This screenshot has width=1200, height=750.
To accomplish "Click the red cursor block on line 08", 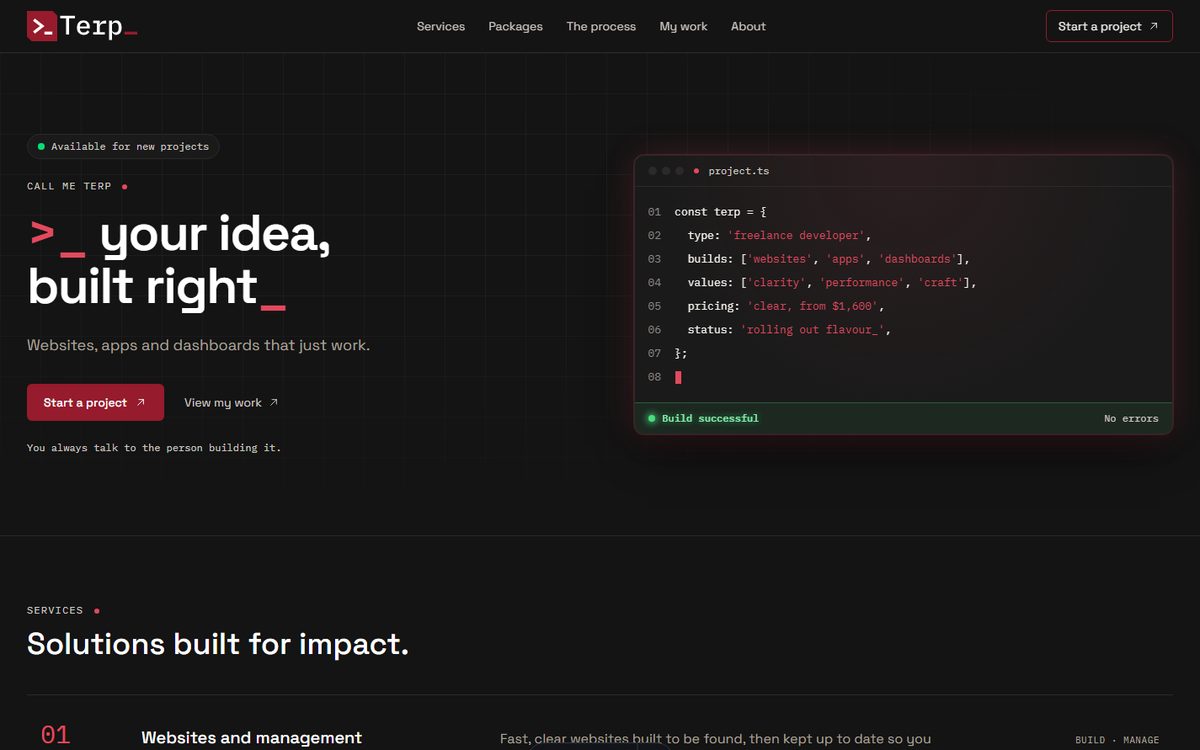I will [678, 377].
